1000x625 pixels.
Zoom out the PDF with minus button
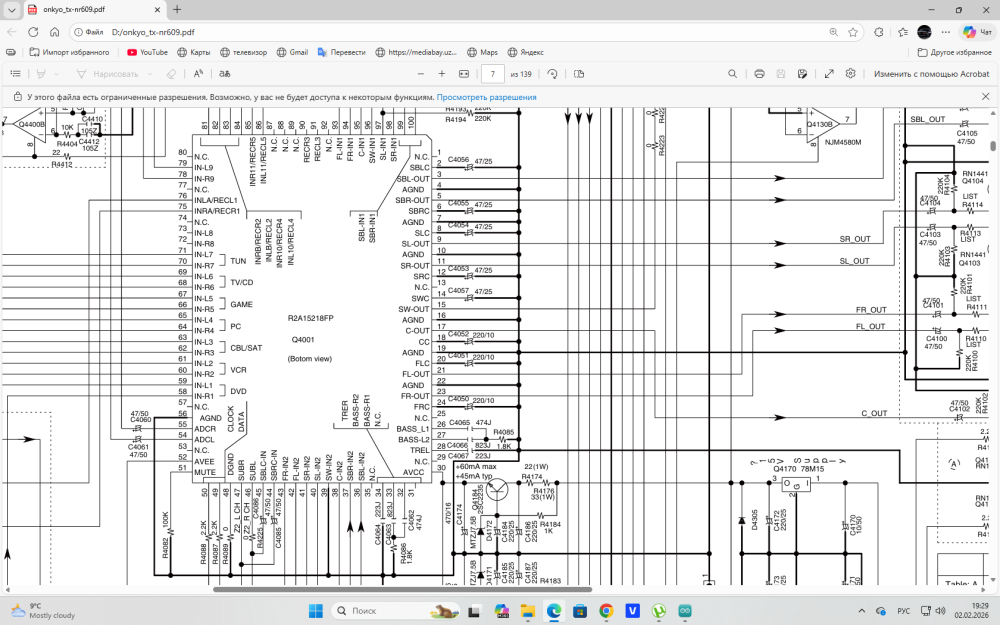tap(420, 74)
